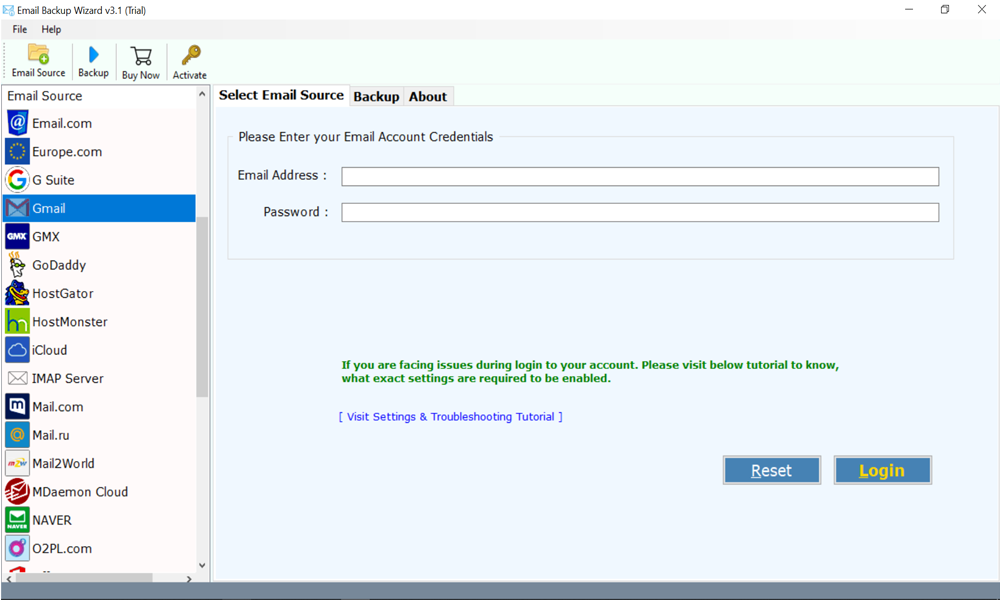
Task: Click the horizontal scroll right arrow
Action: (x=189, y=579)
